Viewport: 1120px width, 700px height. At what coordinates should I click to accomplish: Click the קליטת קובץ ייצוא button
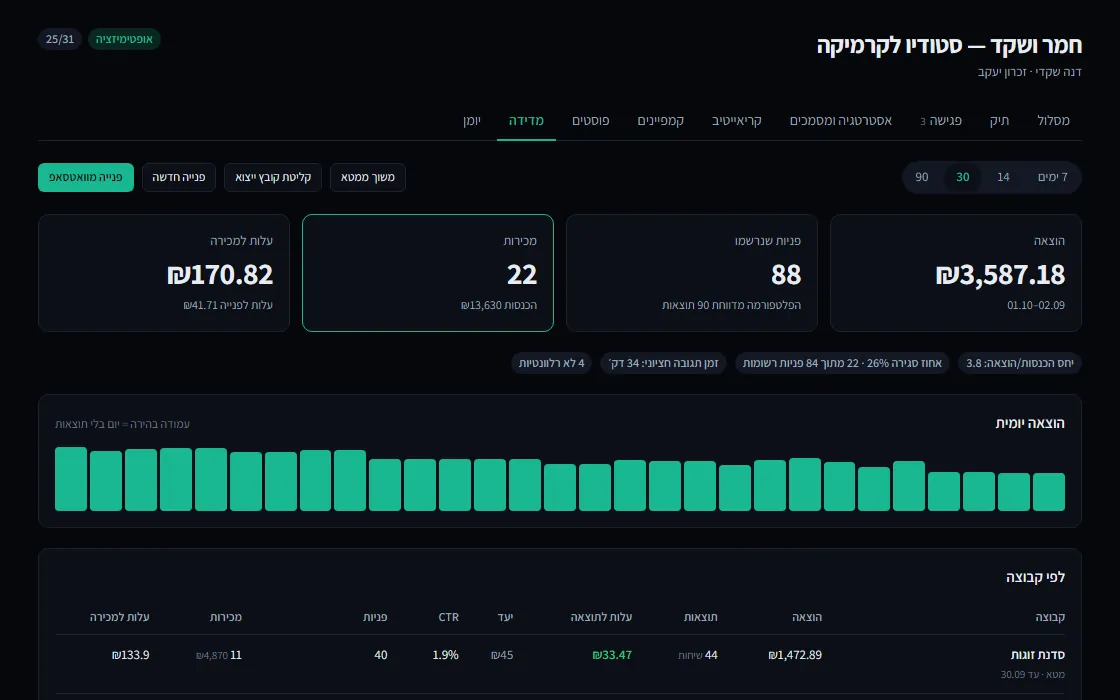tap(273, 177)
